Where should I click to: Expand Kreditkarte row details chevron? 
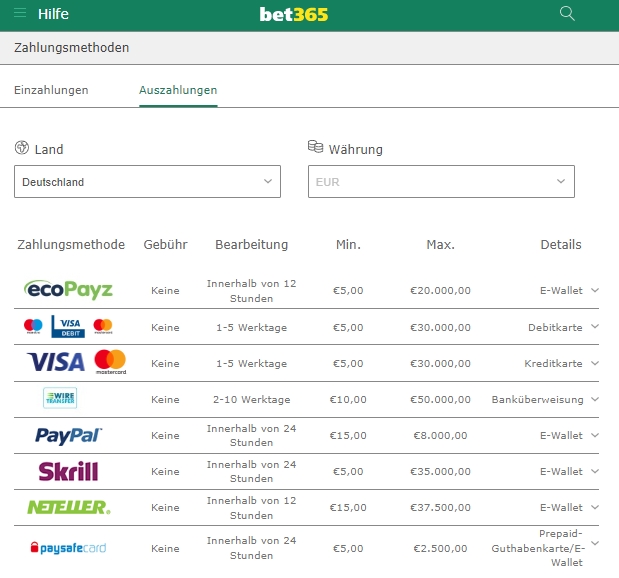point(595,363)
